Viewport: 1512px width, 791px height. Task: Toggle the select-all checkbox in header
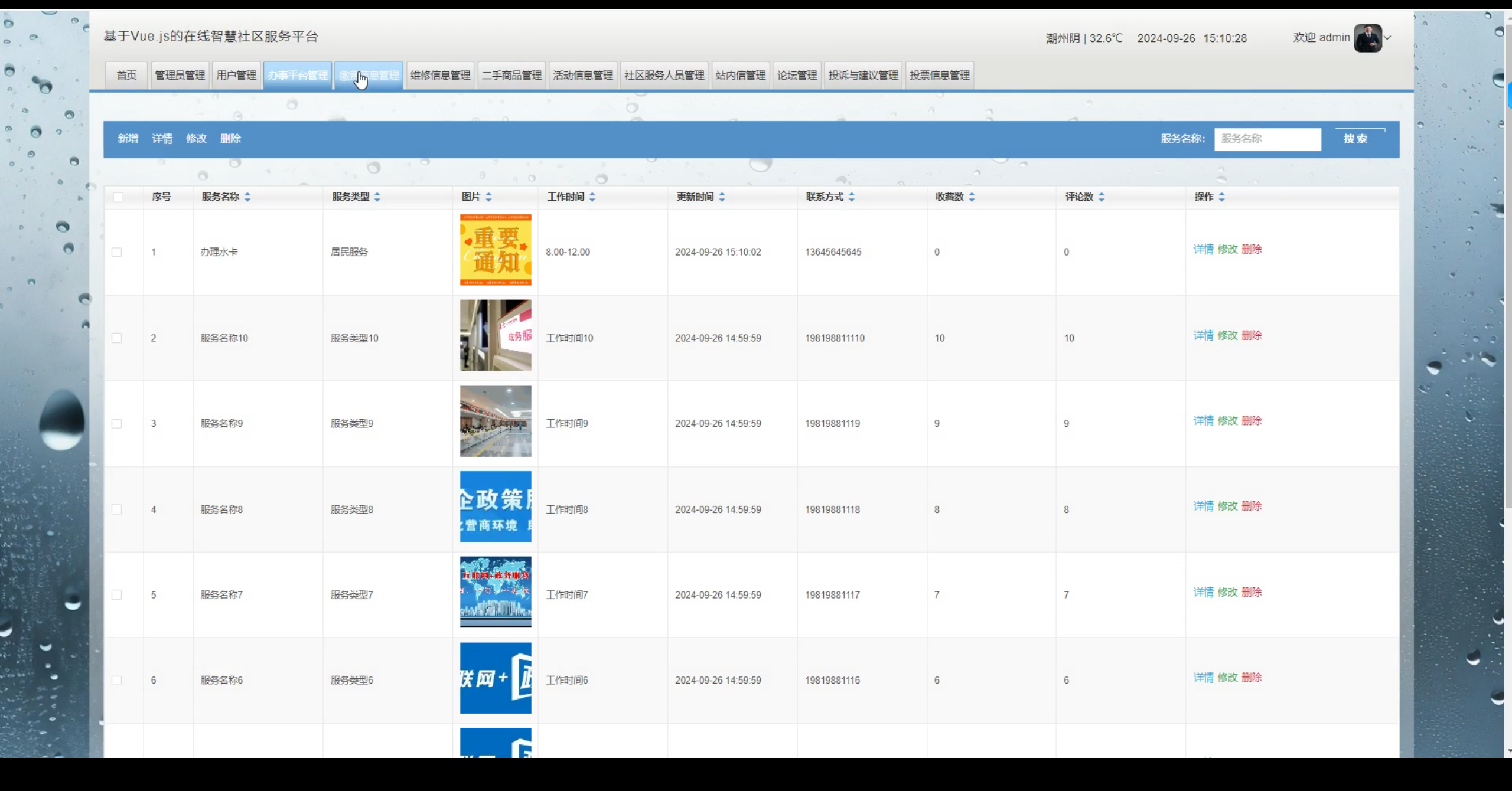point(119,197)
